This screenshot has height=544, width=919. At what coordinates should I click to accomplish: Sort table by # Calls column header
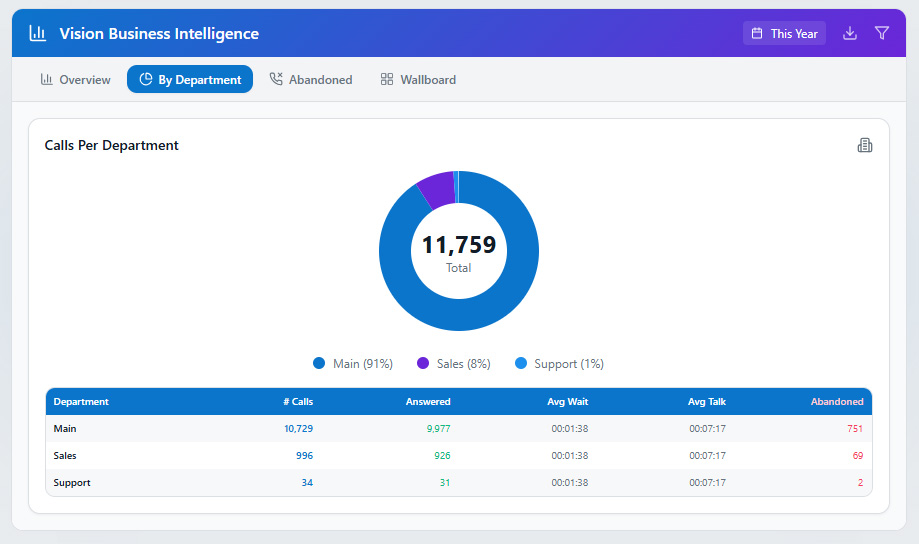[x=298, y=402]
